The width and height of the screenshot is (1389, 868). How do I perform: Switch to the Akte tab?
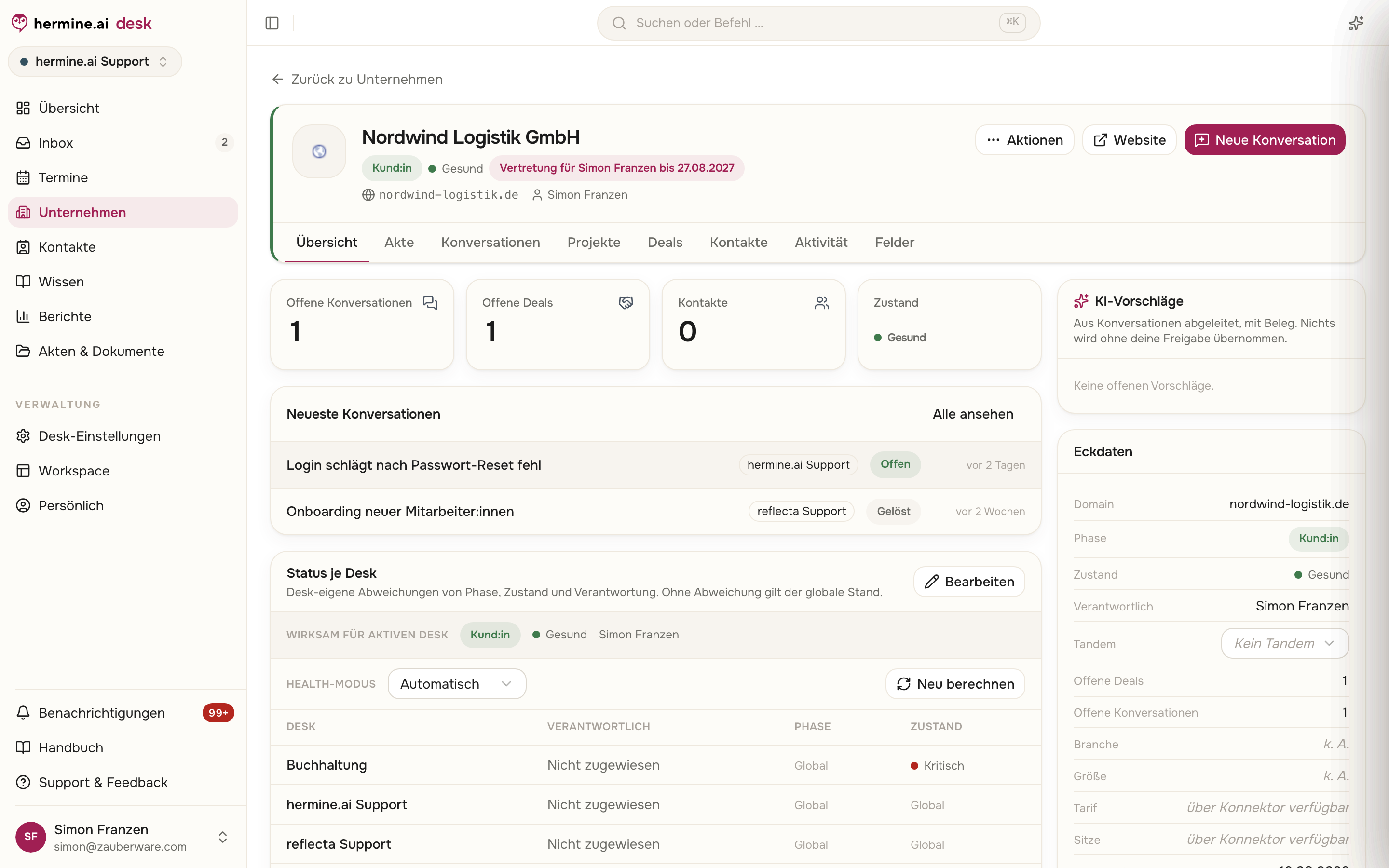pyautogui.click(x=399, y=242)
